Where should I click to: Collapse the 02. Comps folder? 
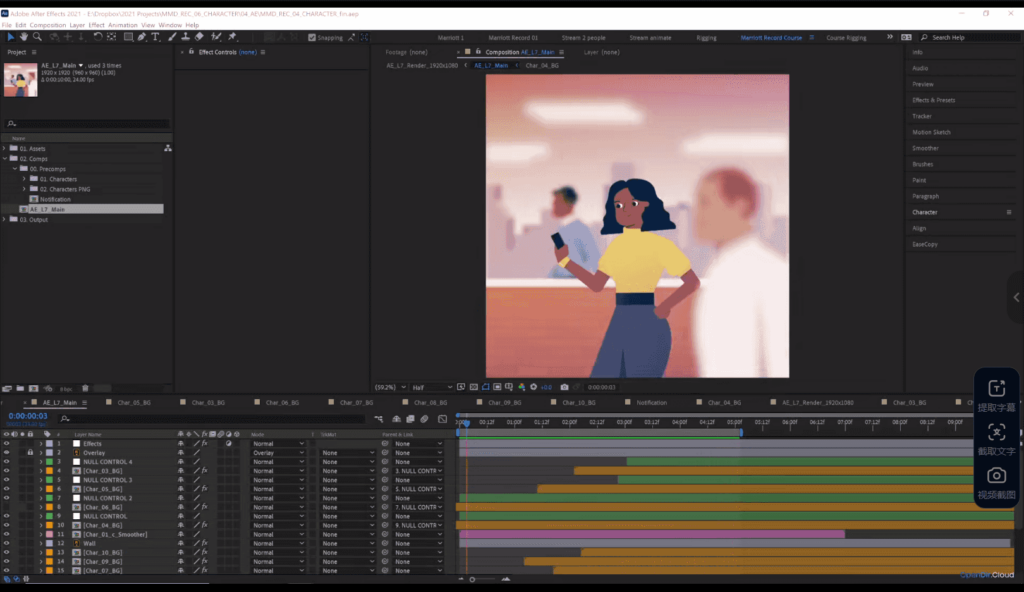pyautogui.click(x=5, y=159)
